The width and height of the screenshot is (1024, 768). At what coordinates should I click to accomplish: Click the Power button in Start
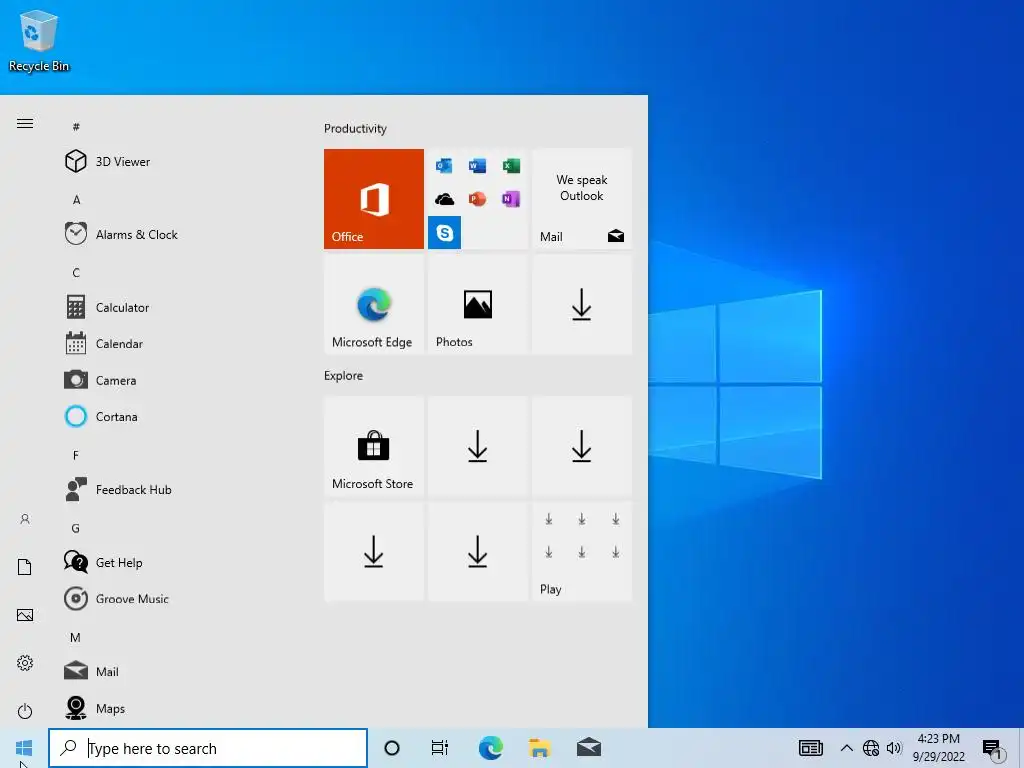[x=25, y=711]
